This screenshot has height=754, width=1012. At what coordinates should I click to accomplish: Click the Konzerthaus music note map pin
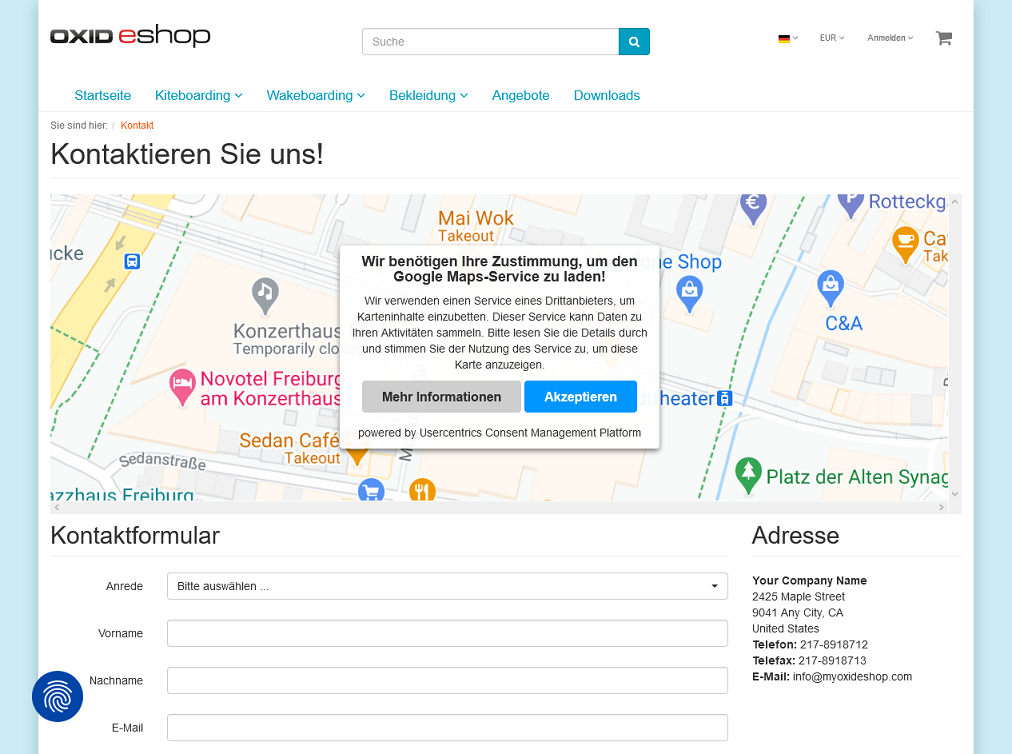(x=264, y=294)
